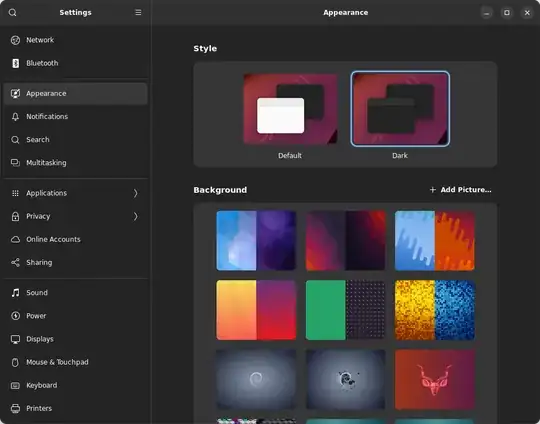
Task: Click the Displays monitor icon
Action: click(15, 339)
